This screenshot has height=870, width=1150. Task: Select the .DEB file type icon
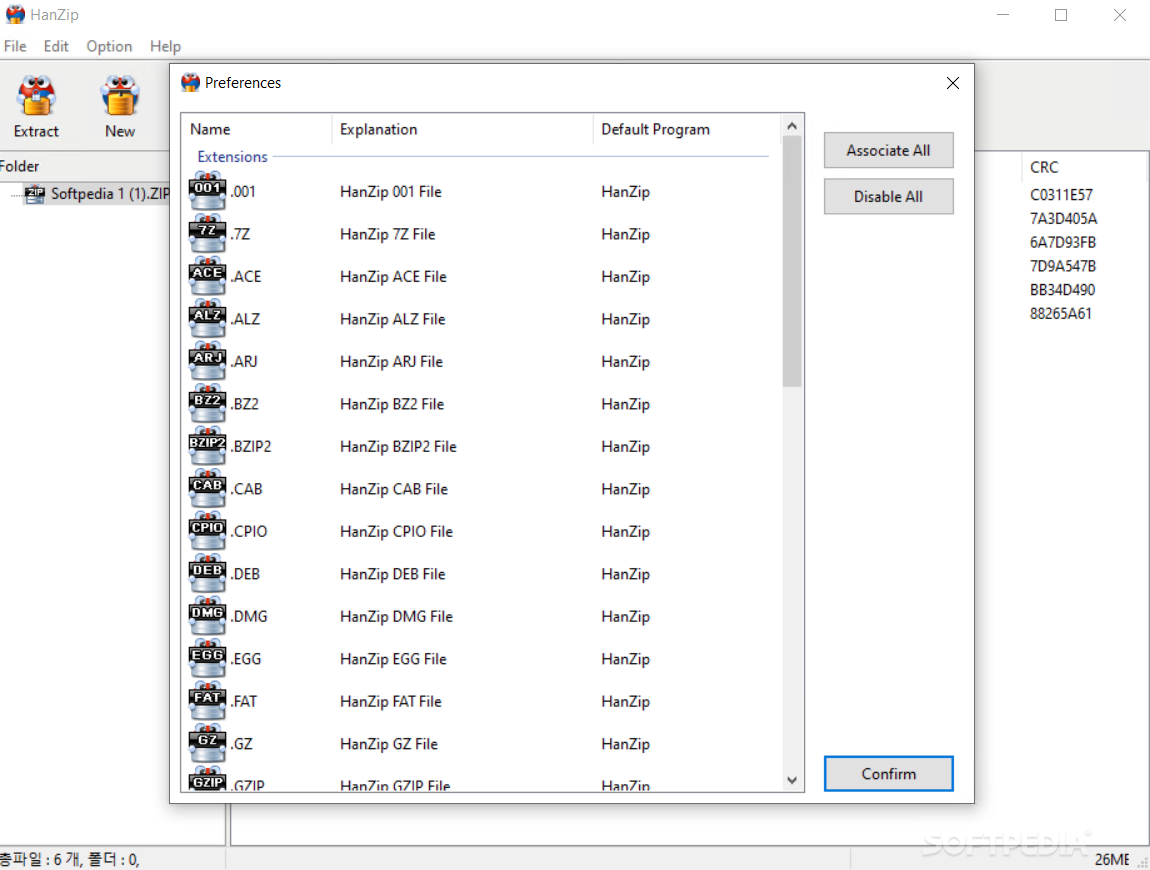coord(208,574)
